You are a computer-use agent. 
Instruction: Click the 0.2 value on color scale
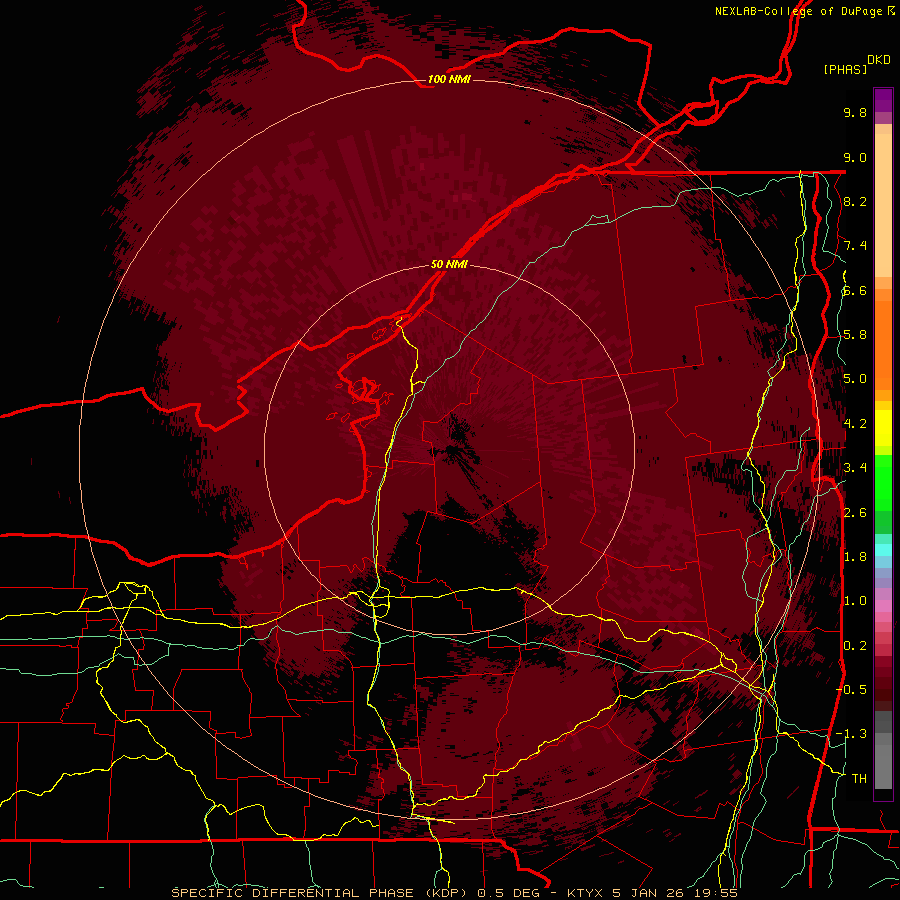click(855, 646)
